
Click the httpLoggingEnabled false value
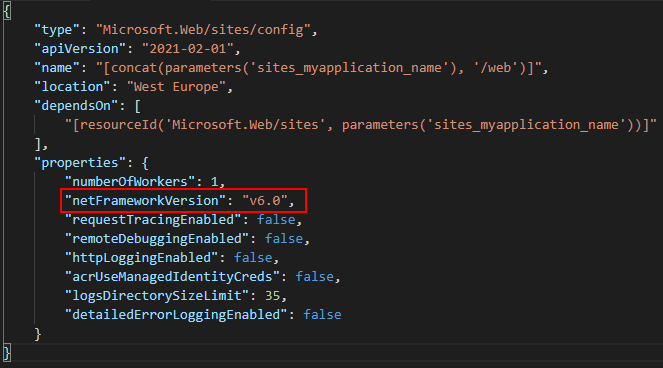coord(253,258)
